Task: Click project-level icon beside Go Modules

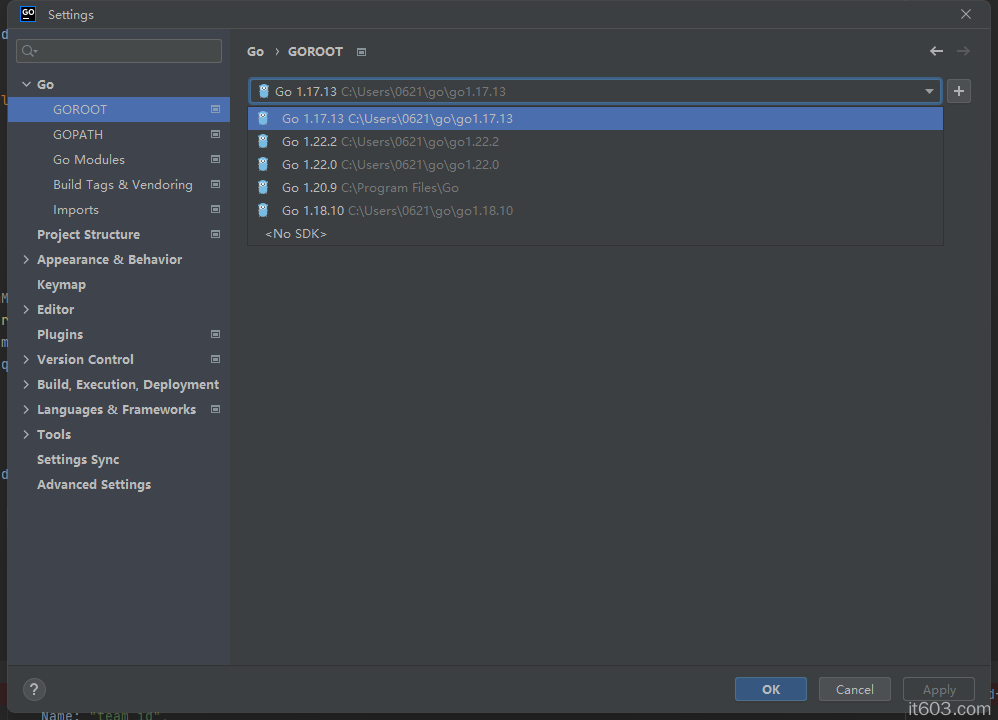Action: click(x=215, y=159)
